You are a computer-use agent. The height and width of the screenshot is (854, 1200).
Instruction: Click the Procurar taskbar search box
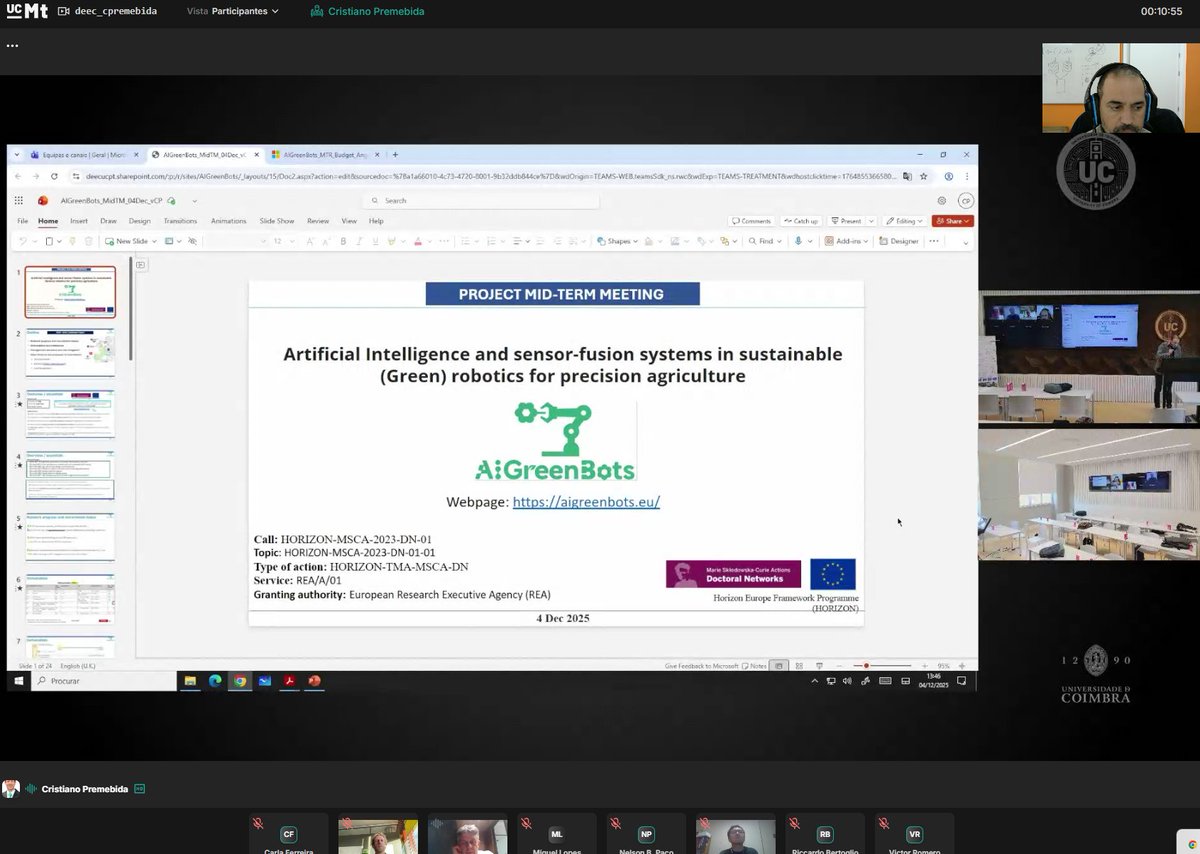coord(103,681)
